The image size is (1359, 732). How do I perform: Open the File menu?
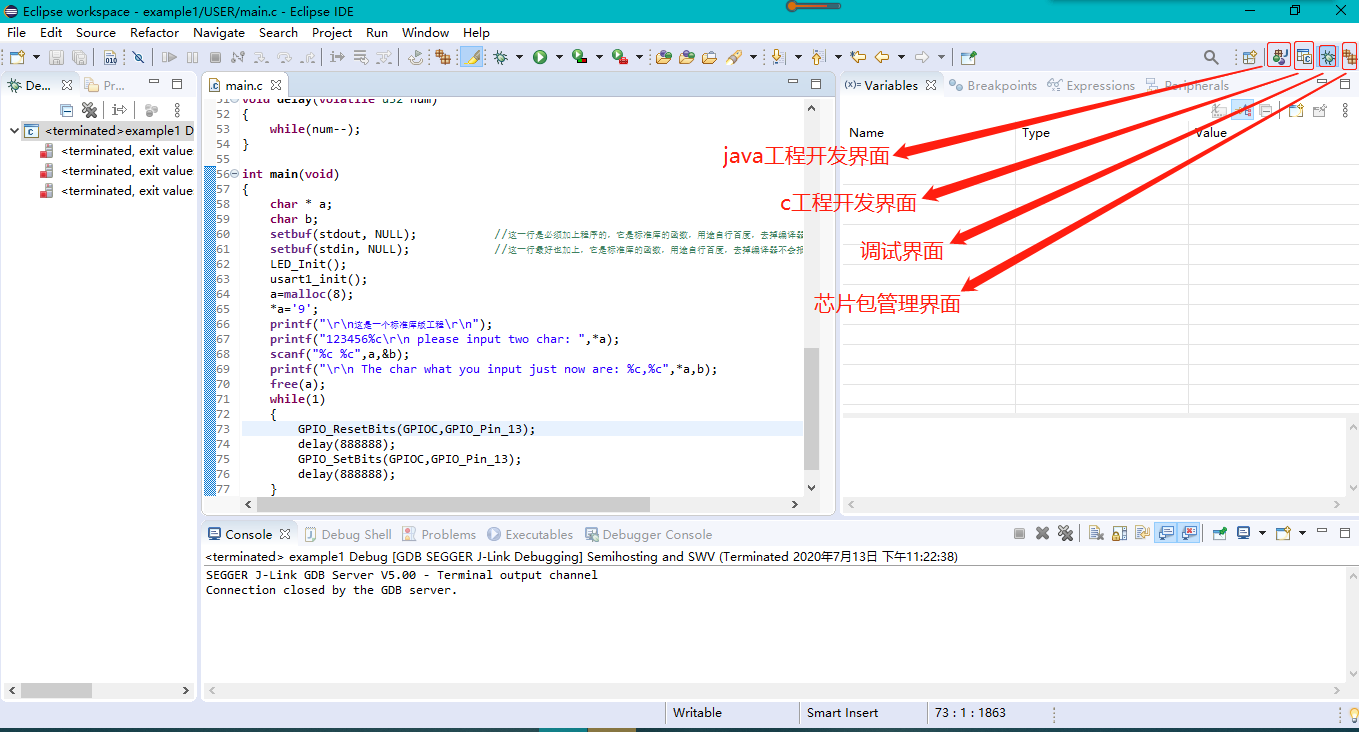[16, 32]
